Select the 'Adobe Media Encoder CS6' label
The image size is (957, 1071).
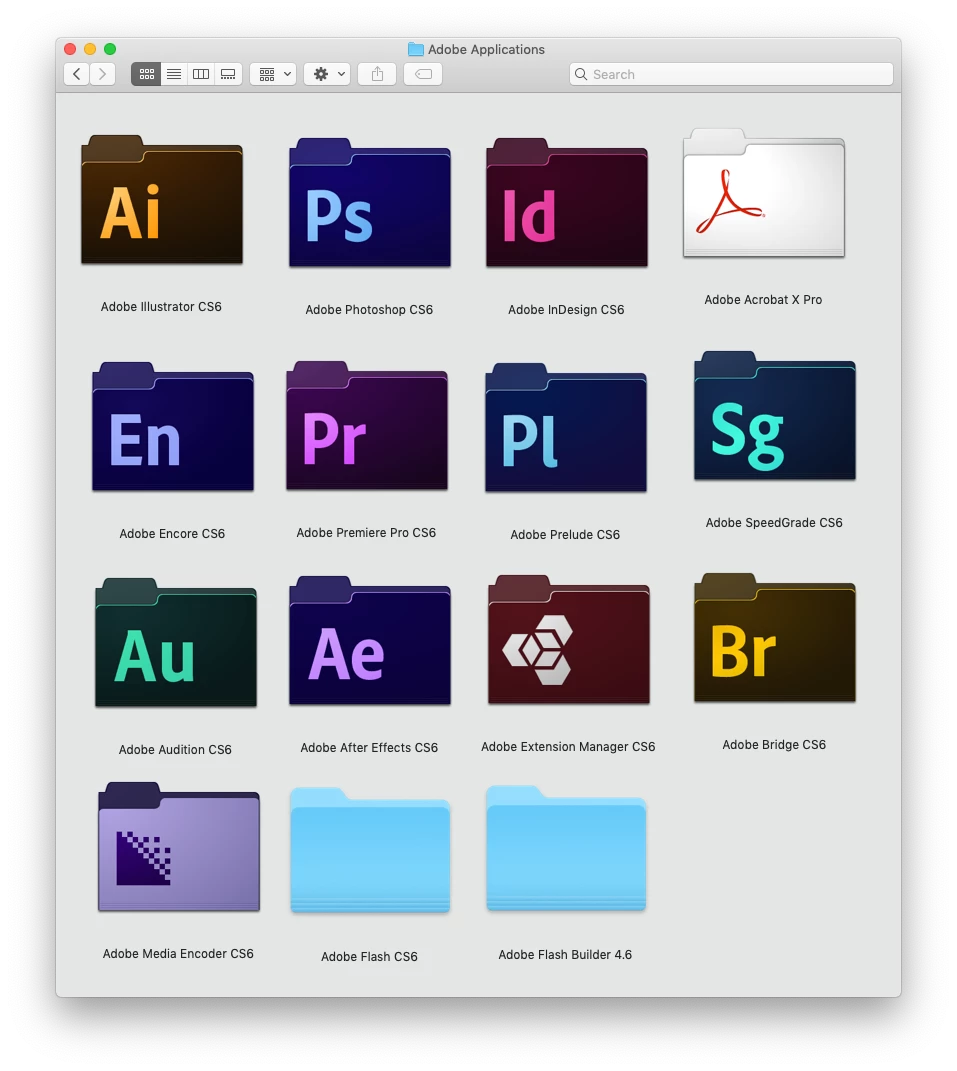click(x=178, y=954)
